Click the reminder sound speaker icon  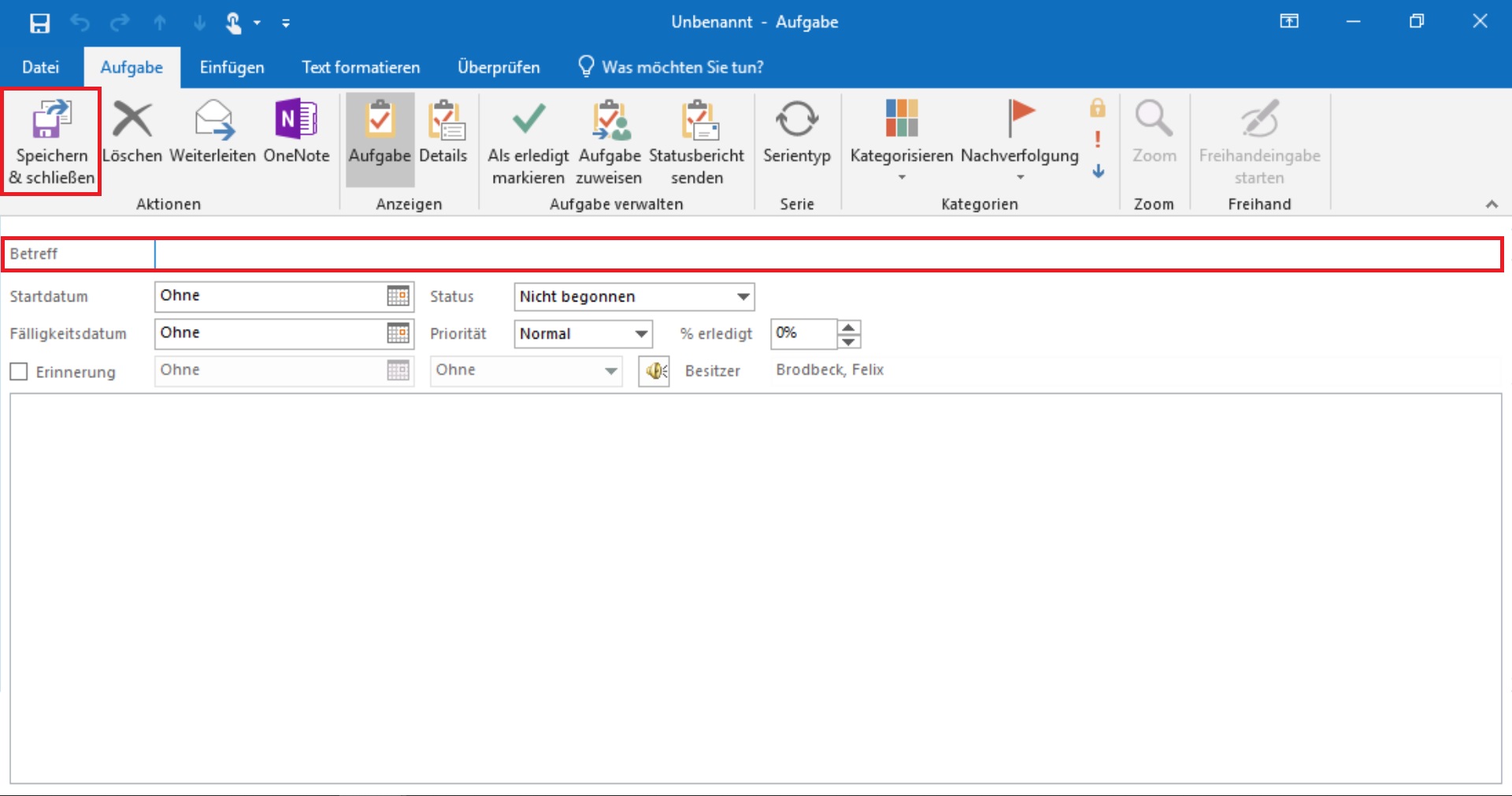654,371
